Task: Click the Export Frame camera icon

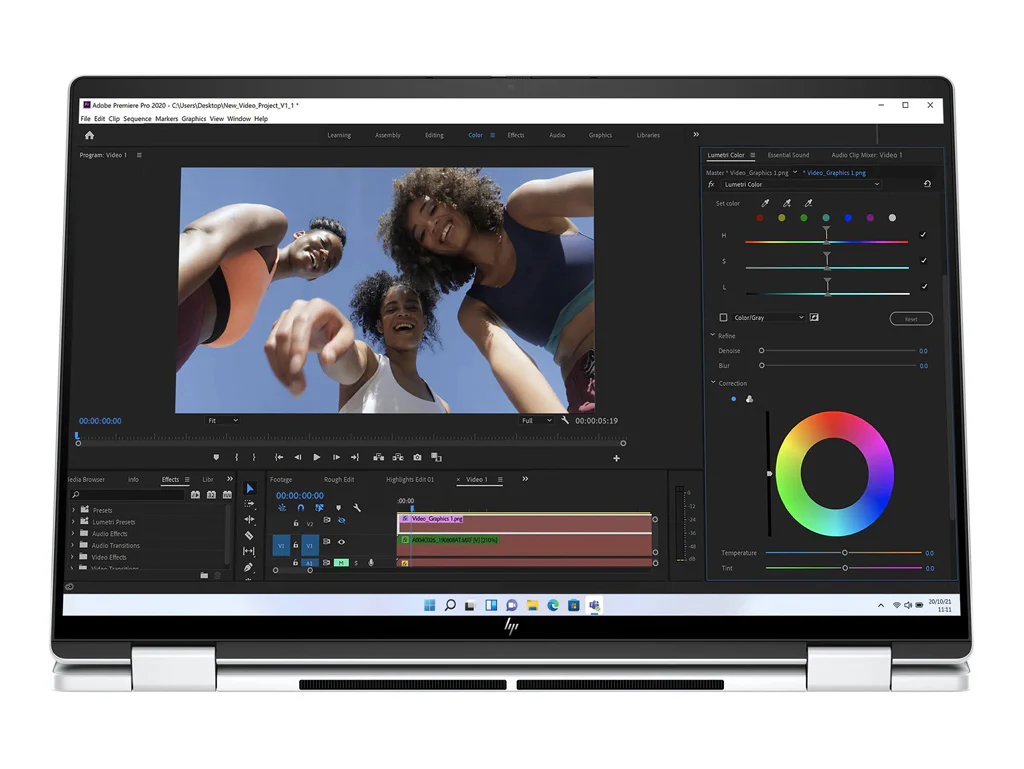Action: coord(417,457)
